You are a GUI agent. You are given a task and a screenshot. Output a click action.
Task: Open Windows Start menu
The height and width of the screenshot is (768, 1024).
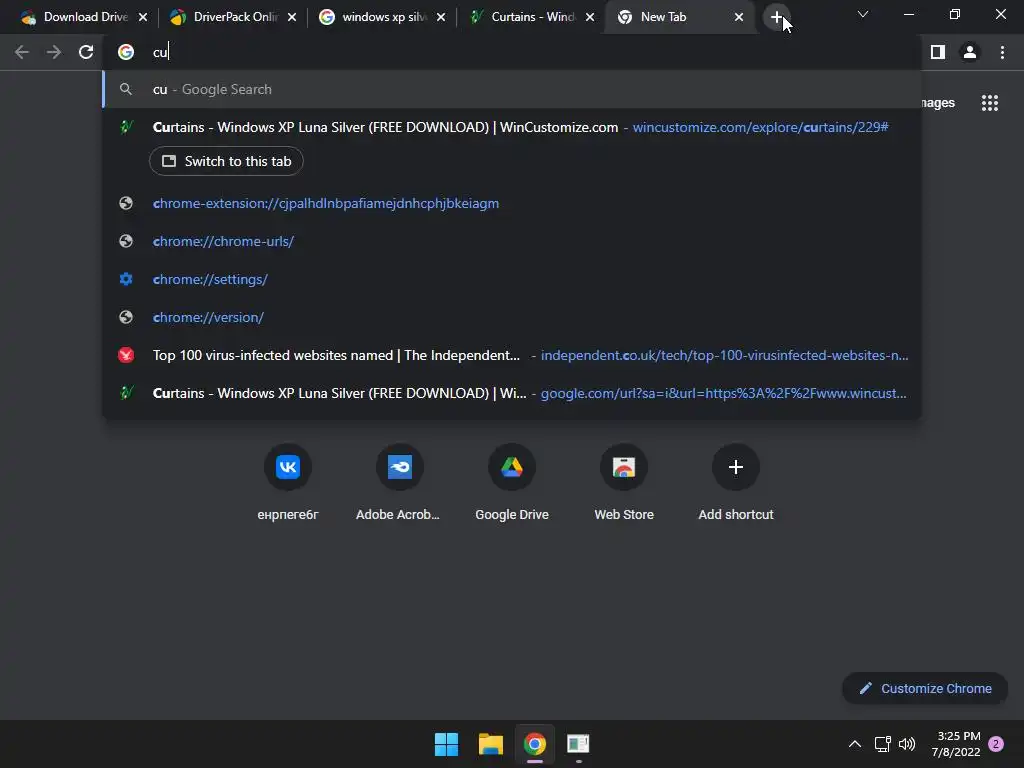447,744
